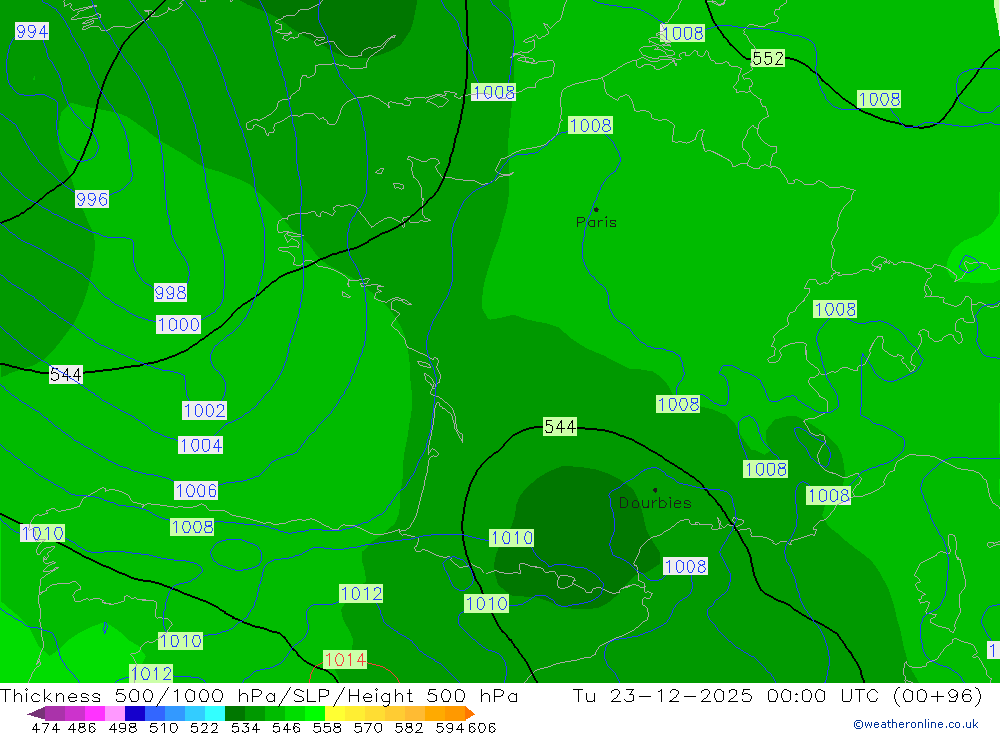Click the Dourbies location marker dot
The image size is (1000, 733).
pos(655,490)
